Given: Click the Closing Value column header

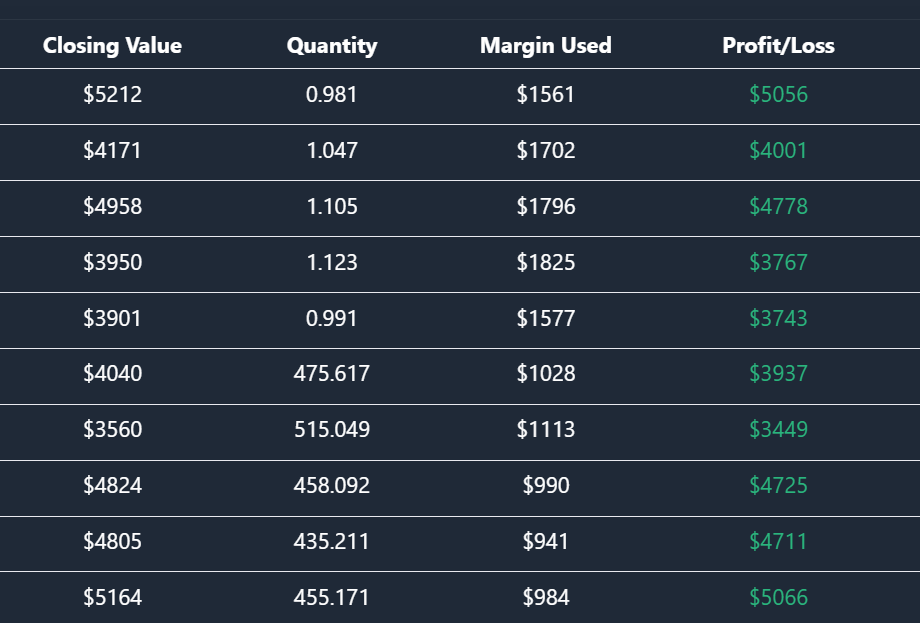Looking at the screenshot, I should 113,45.
